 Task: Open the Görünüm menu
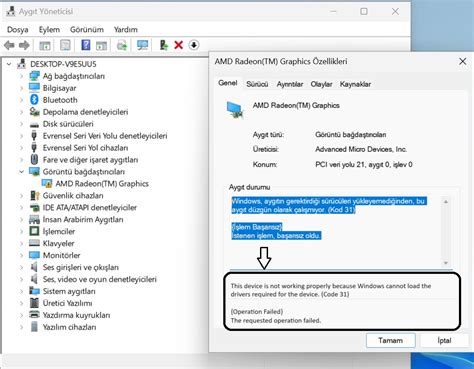(87, 30)
